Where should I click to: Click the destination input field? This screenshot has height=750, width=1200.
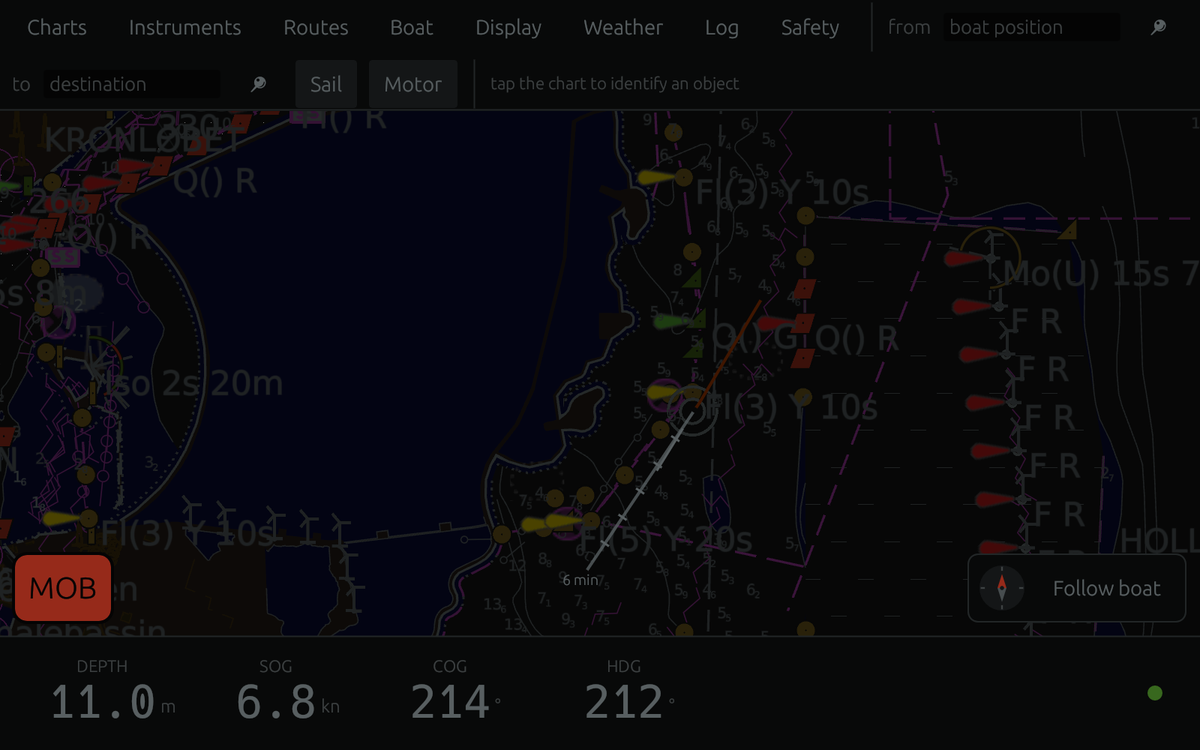pyautogui.click(x=132, y=84)
